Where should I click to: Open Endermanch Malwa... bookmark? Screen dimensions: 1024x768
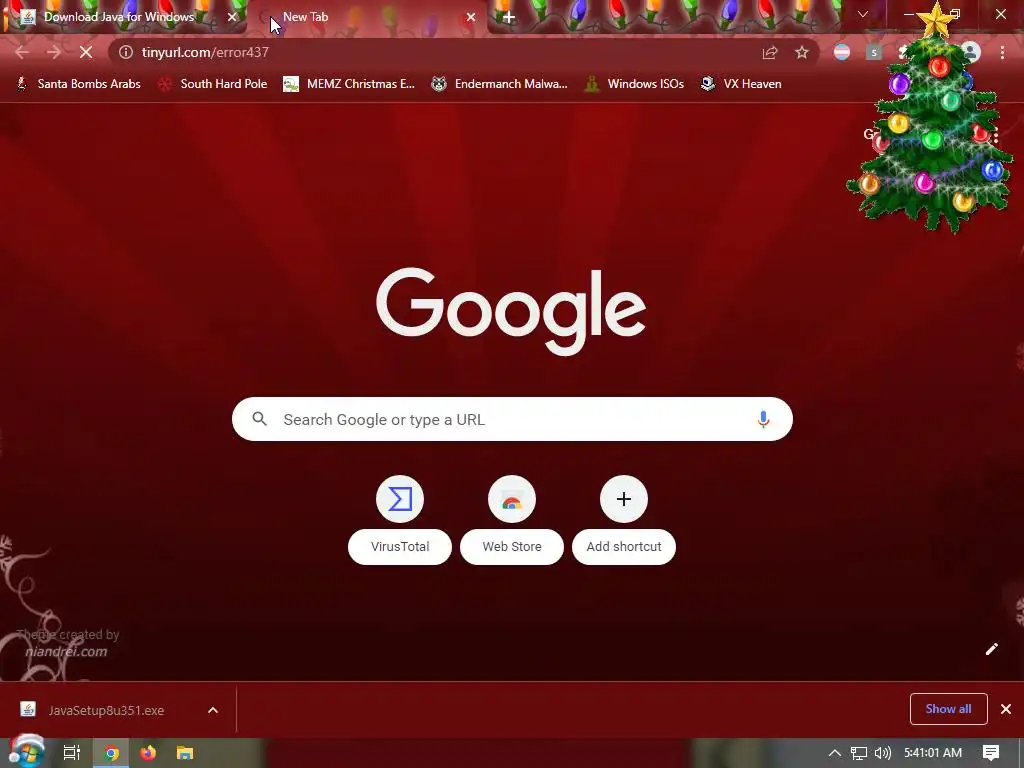coord(500,84)
